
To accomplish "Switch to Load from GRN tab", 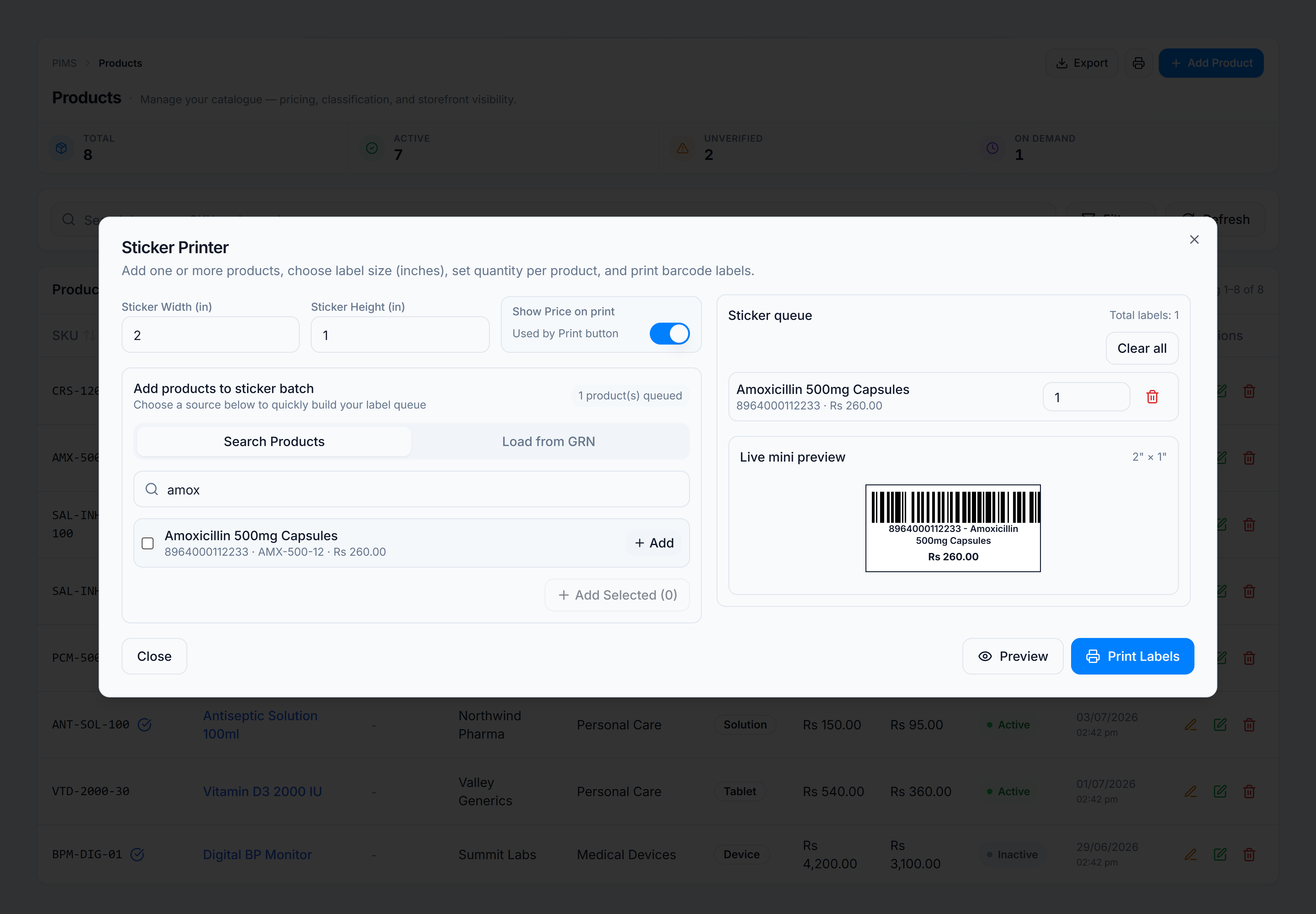I will click(549, 441).
